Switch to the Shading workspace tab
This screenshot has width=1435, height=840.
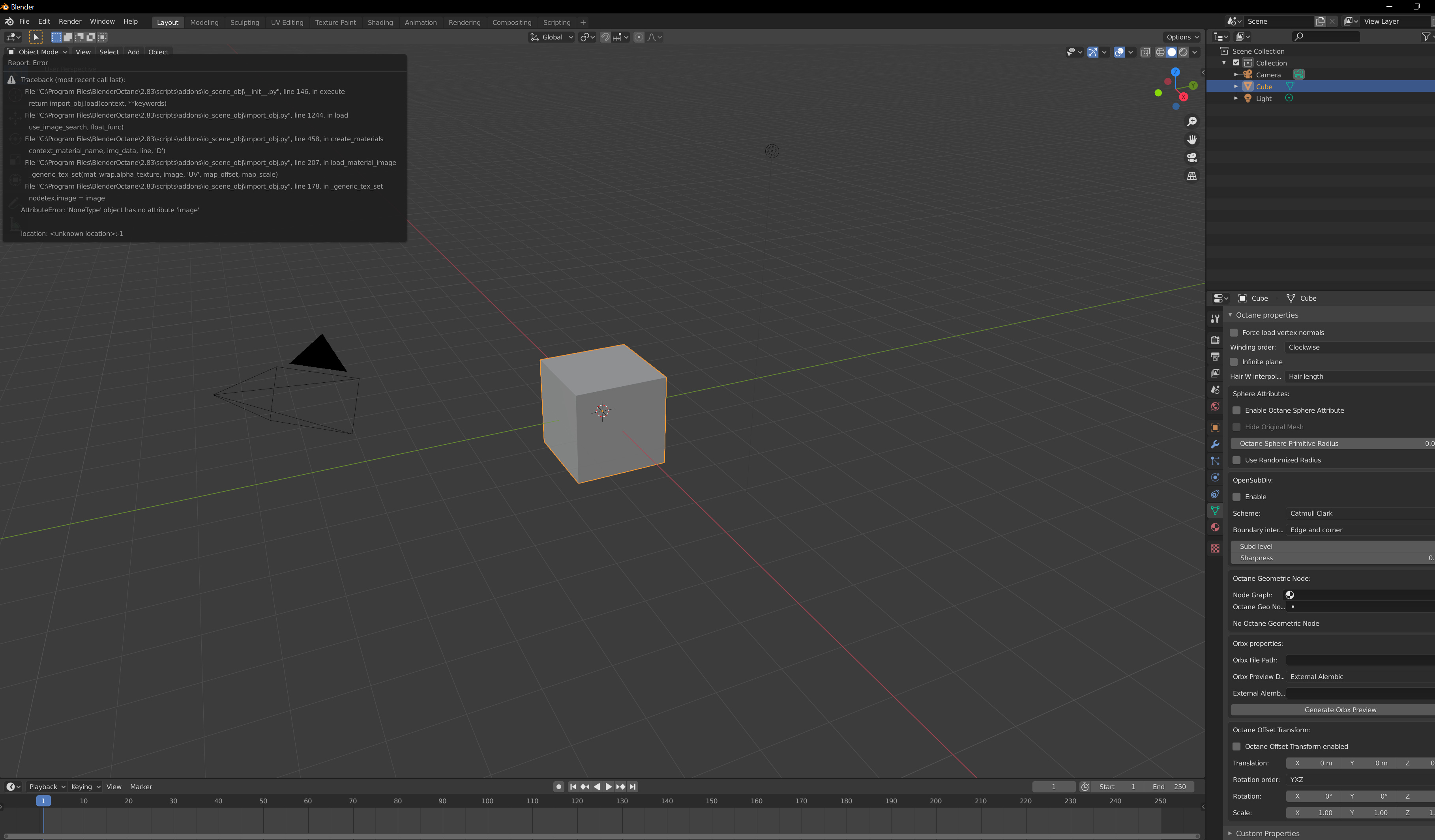(380, 22)
